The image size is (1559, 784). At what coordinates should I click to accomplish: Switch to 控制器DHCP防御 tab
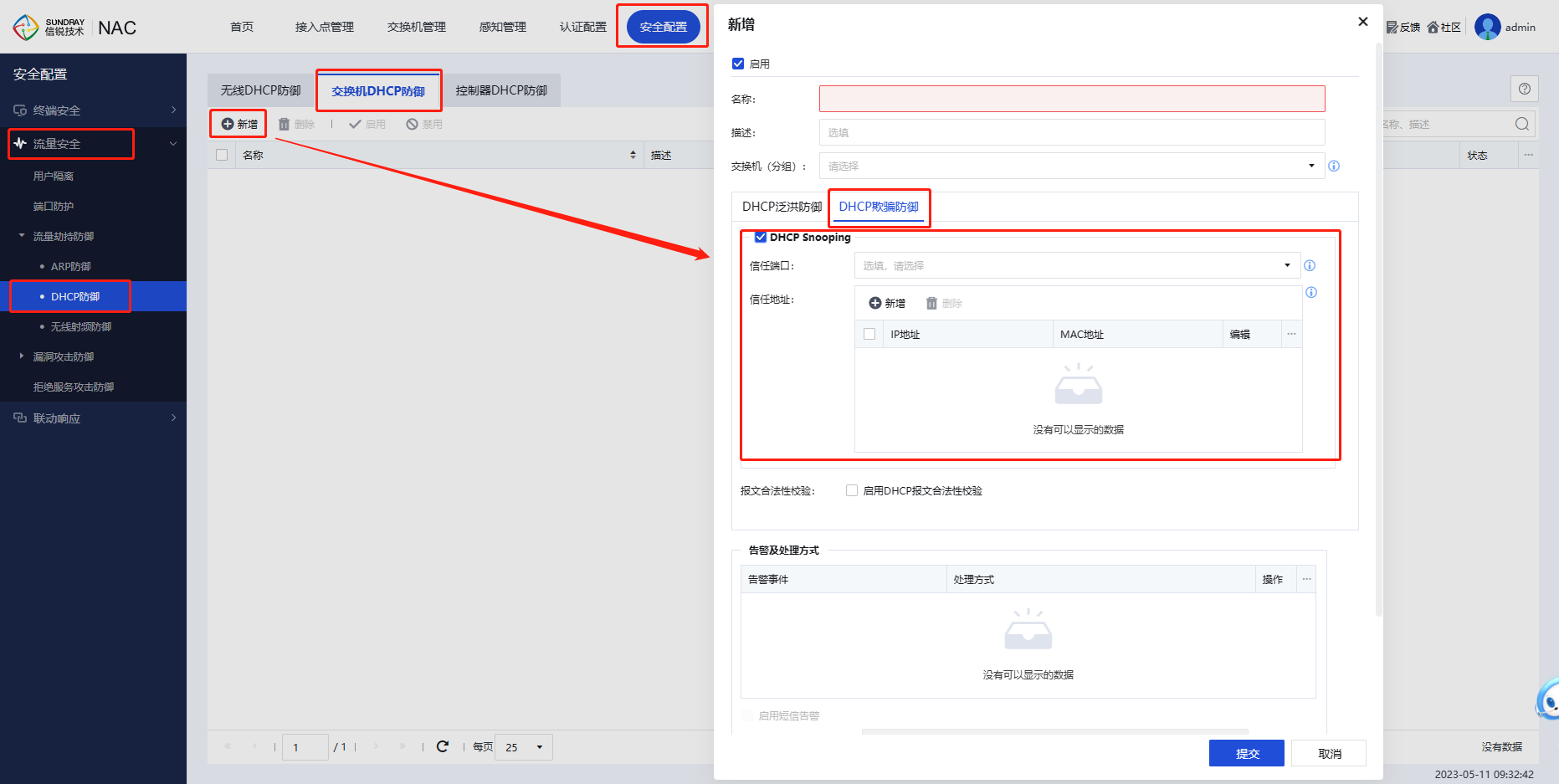[501, 90]
